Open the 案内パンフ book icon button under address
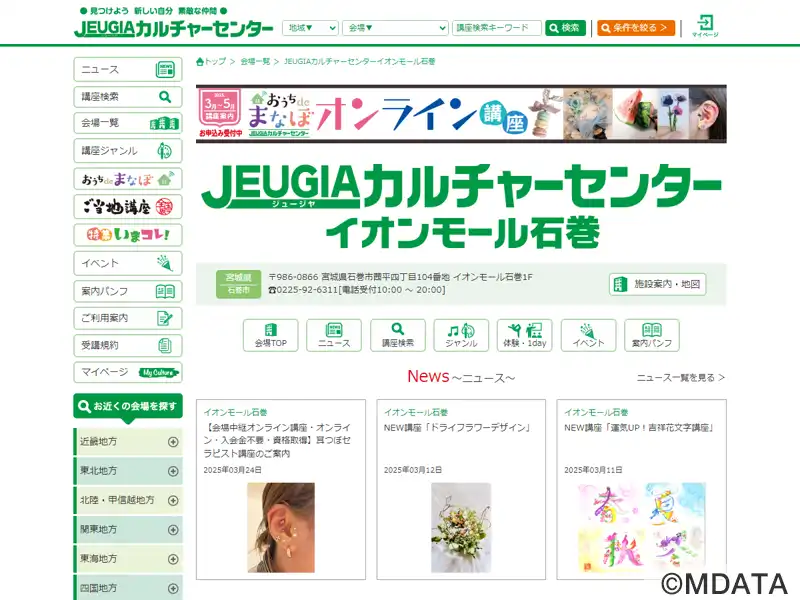 point(652,335)
